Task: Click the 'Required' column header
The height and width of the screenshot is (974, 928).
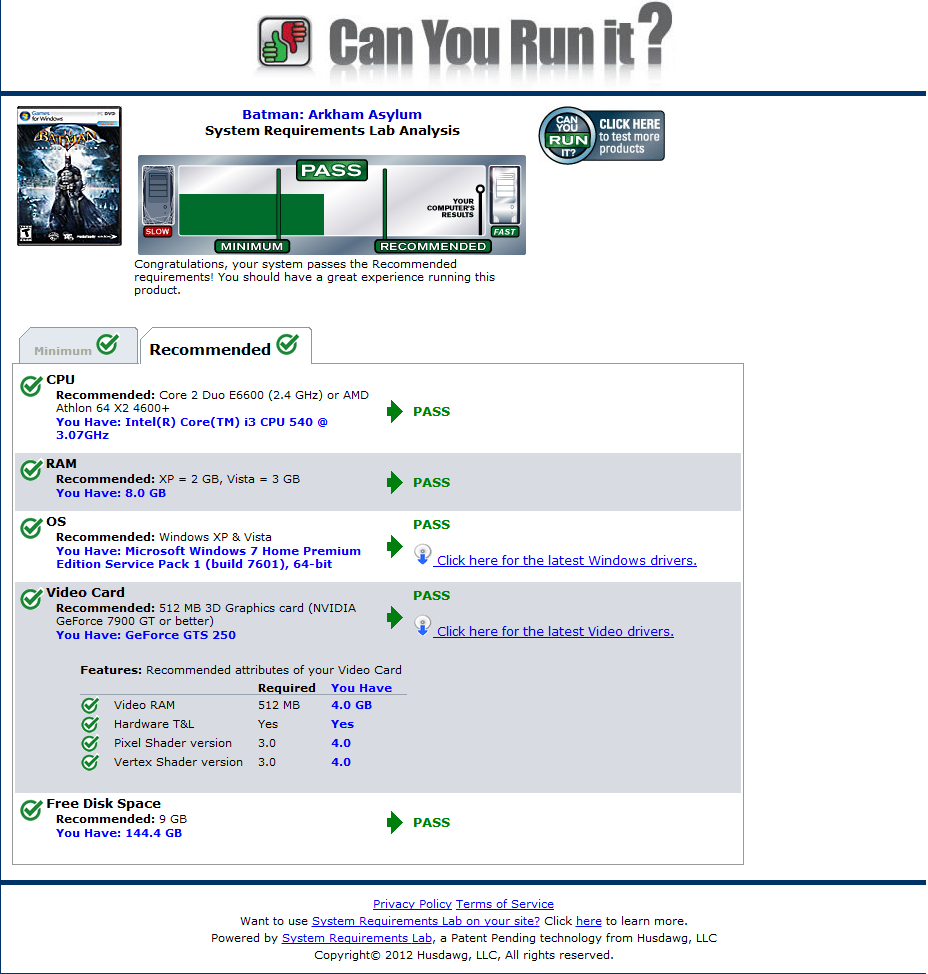Action: click(x=287, y=688)
